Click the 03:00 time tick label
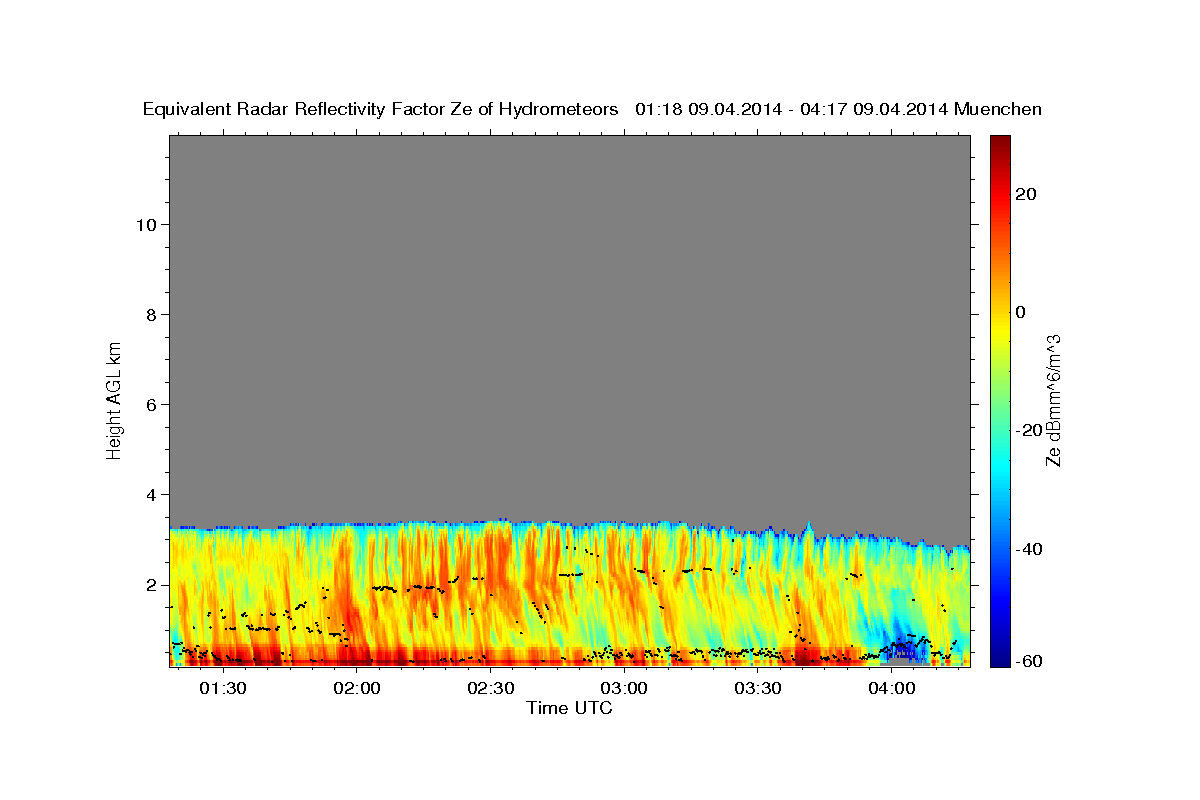 click(624, 688)
